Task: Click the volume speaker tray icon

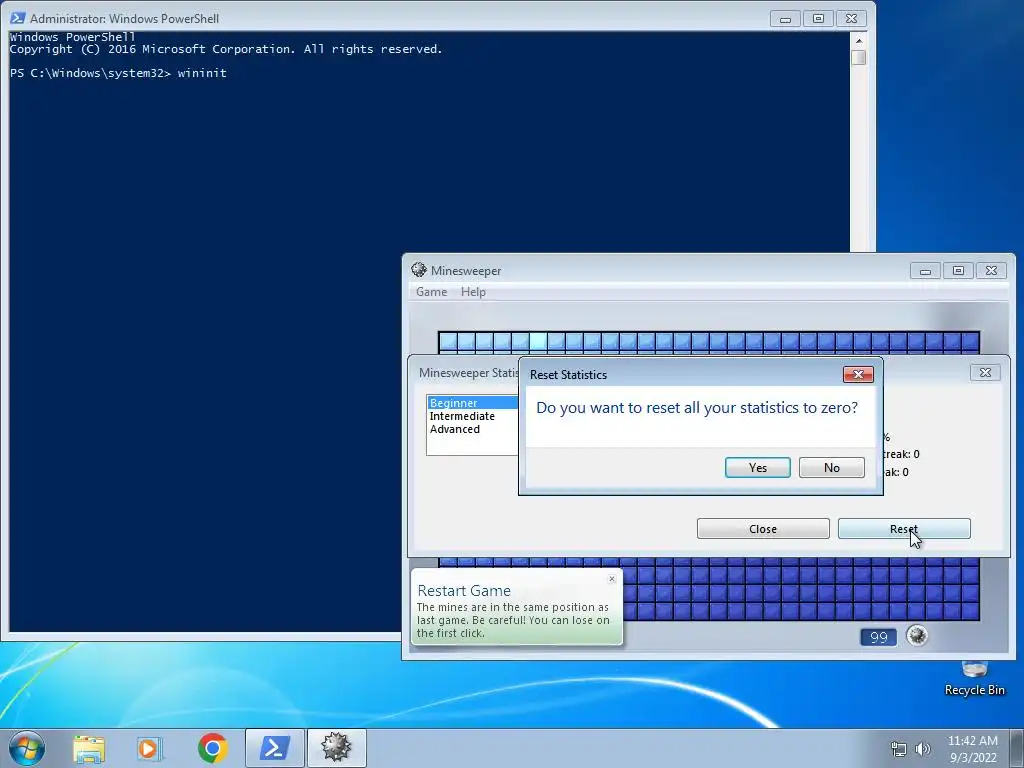Action: 922,748
